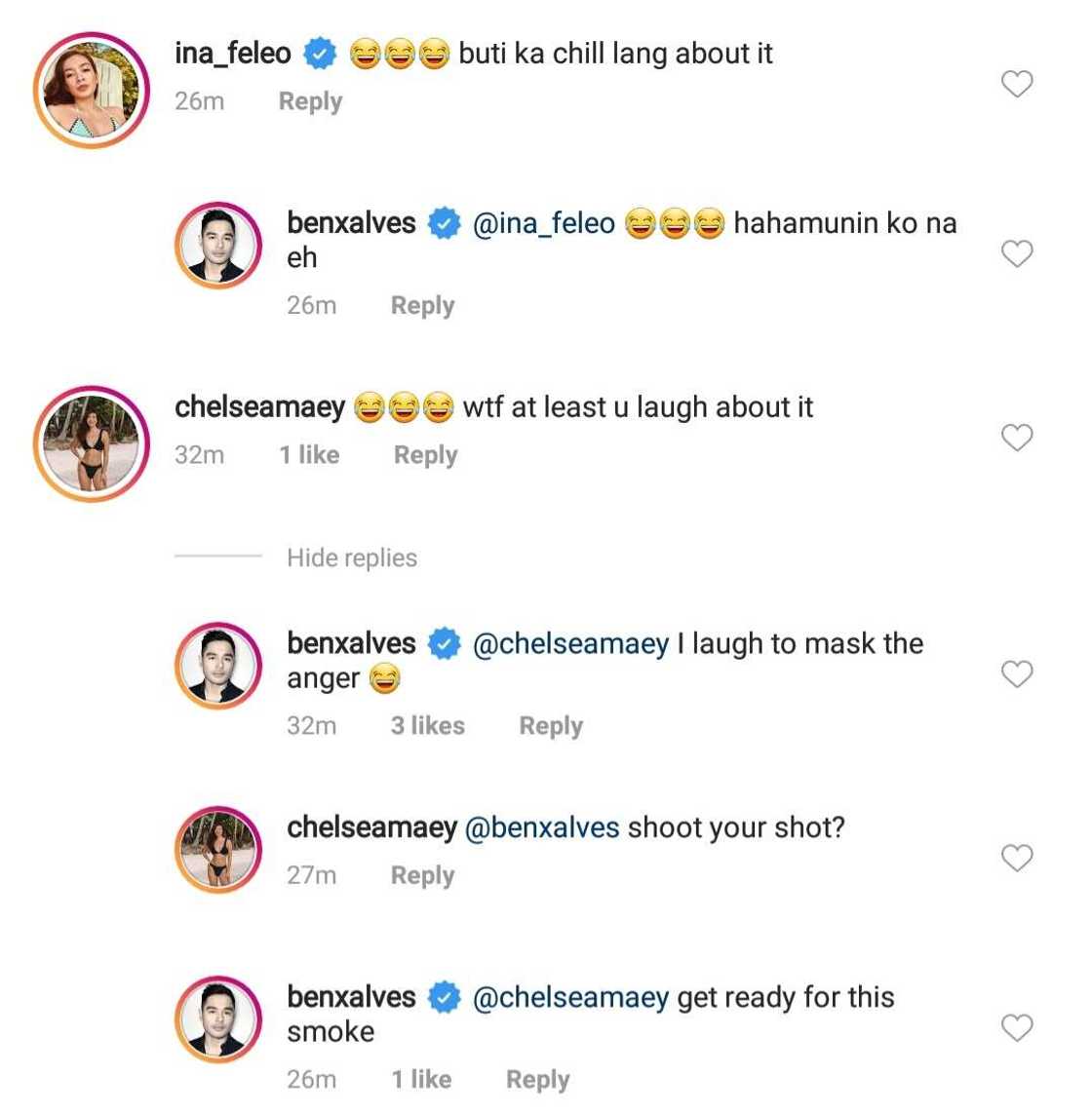Collapse the thread with Hide replies

(351, 557)
